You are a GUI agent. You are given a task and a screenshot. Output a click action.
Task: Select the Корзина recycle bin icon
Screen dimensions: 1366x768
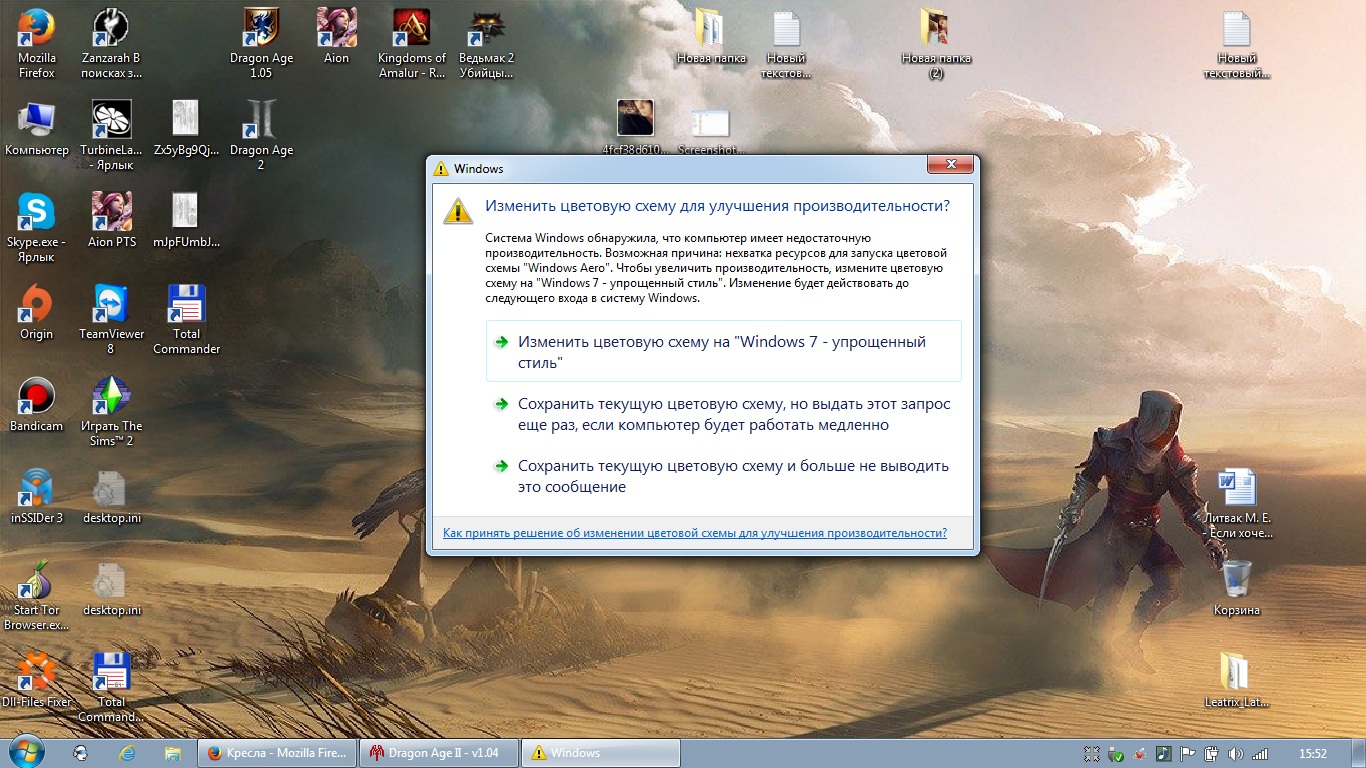(1236, 590)
